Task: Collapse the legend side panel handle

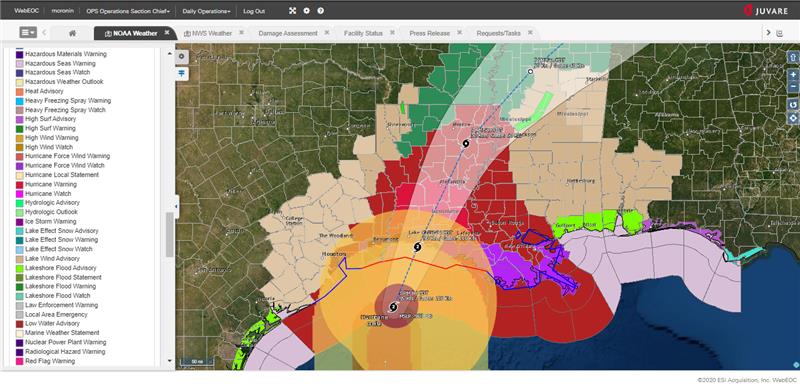Action: [177, 207]
